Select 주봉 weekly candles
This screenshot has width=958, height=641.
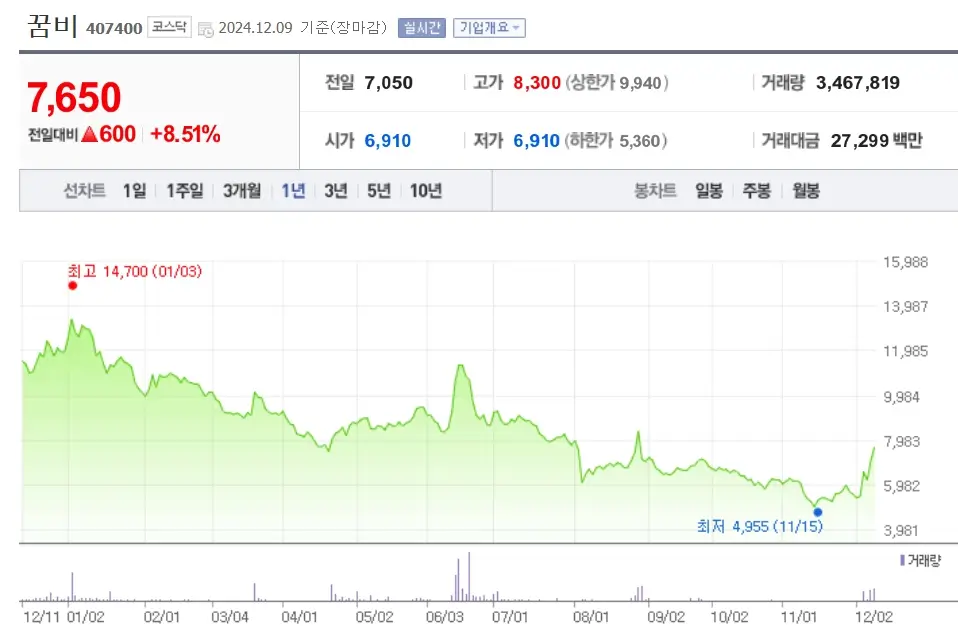[757, 189]
